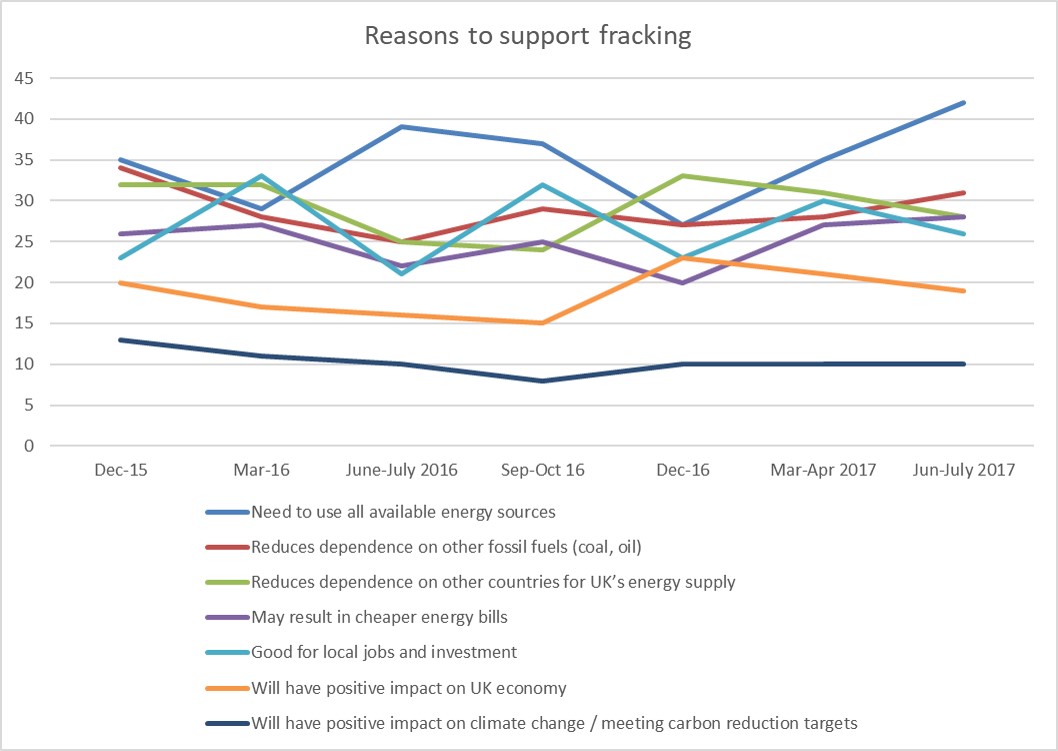
Task: Click the red legend swatch for fossil fuels dependence
Action: 225,547
